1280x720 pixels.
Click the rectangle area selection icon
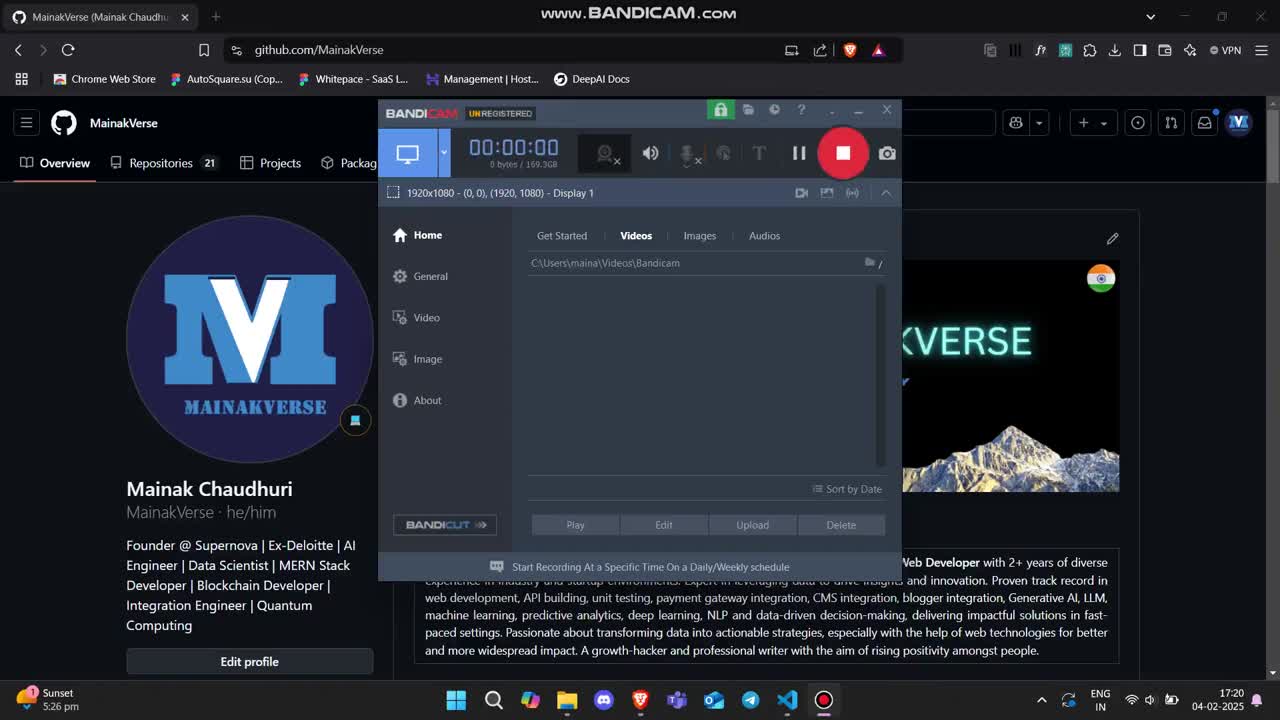click(393, 193)
